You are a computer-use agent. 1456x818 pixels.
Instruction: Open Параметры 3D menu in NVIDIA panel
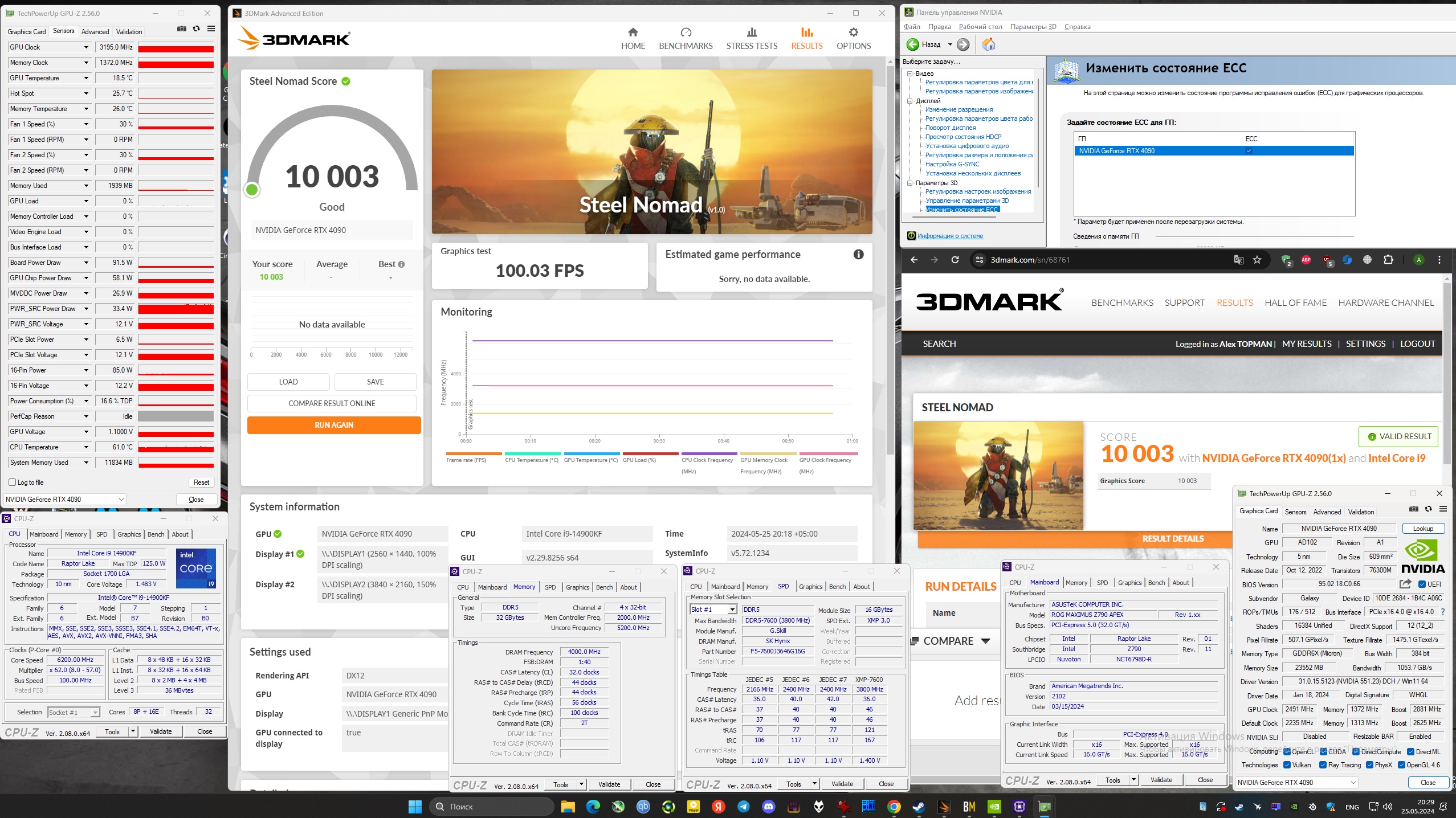(1033, 27)
